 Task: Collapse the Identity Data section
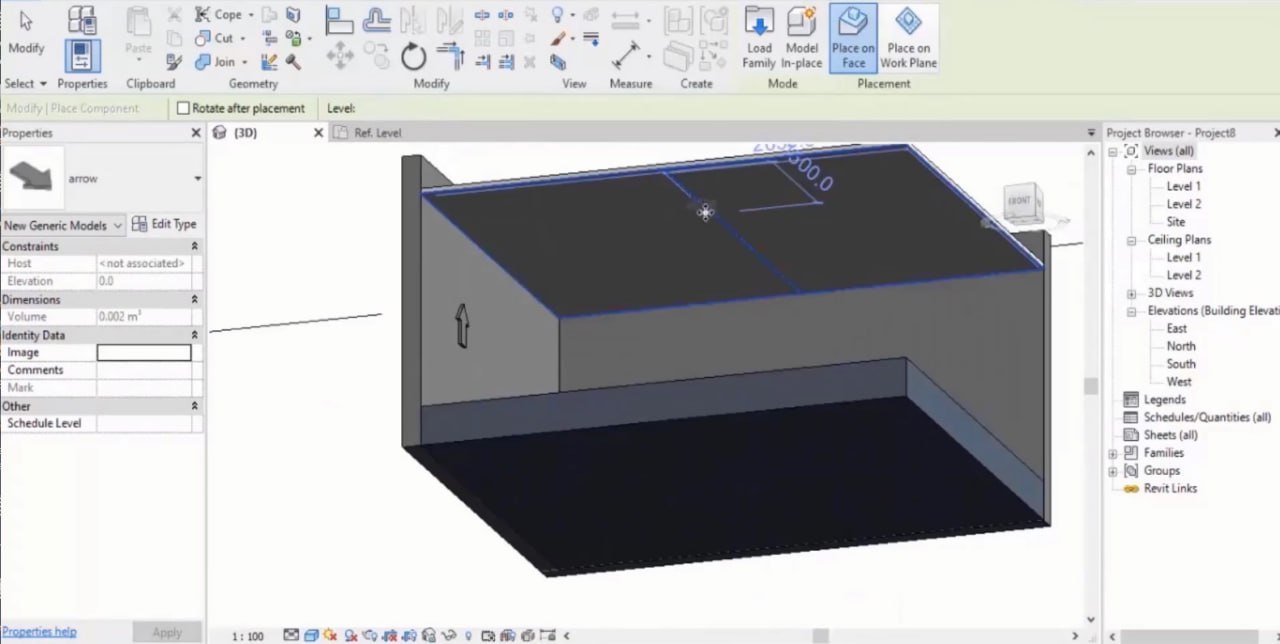tap(194, 335)
